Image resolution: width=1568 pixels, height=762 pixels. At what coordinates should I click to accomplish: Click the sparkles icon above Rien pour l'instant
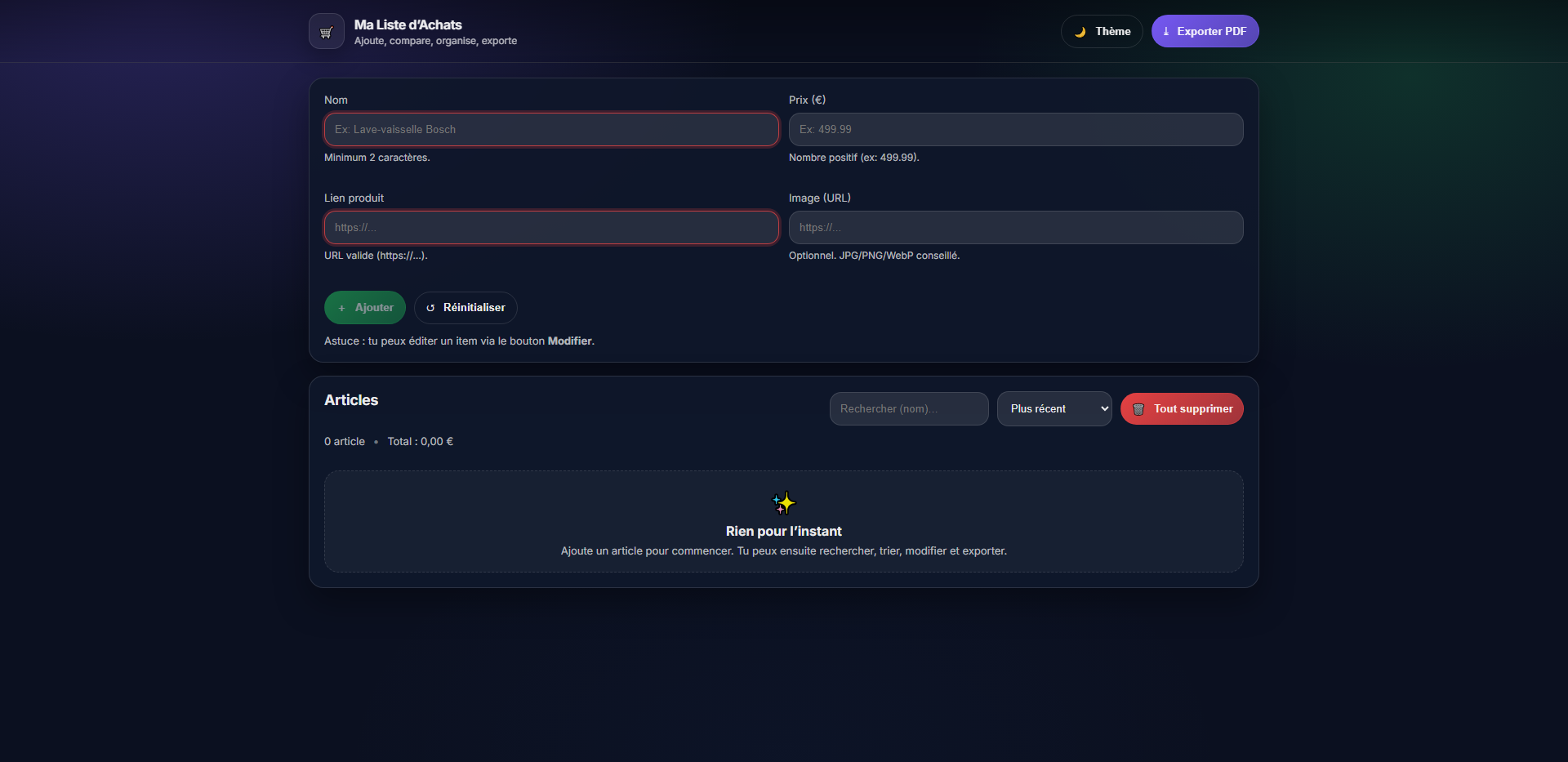[783, 503]
